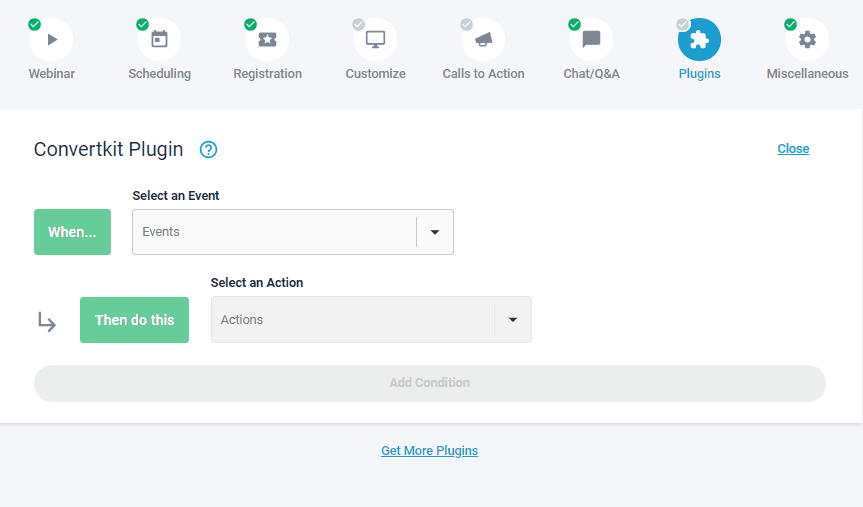Open the Registration ticket icon
863x507 pixels.
[267, 40]
